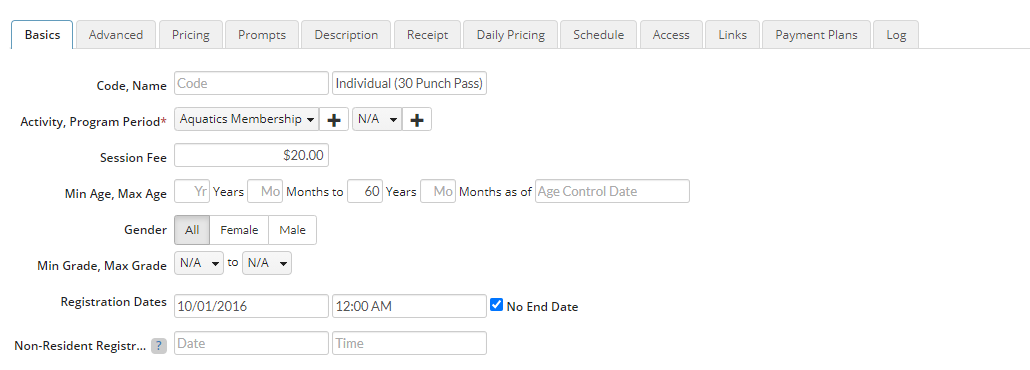Add a new program period with plus icon
Screen dimensions: 1030x370
[x=416, y=120]
